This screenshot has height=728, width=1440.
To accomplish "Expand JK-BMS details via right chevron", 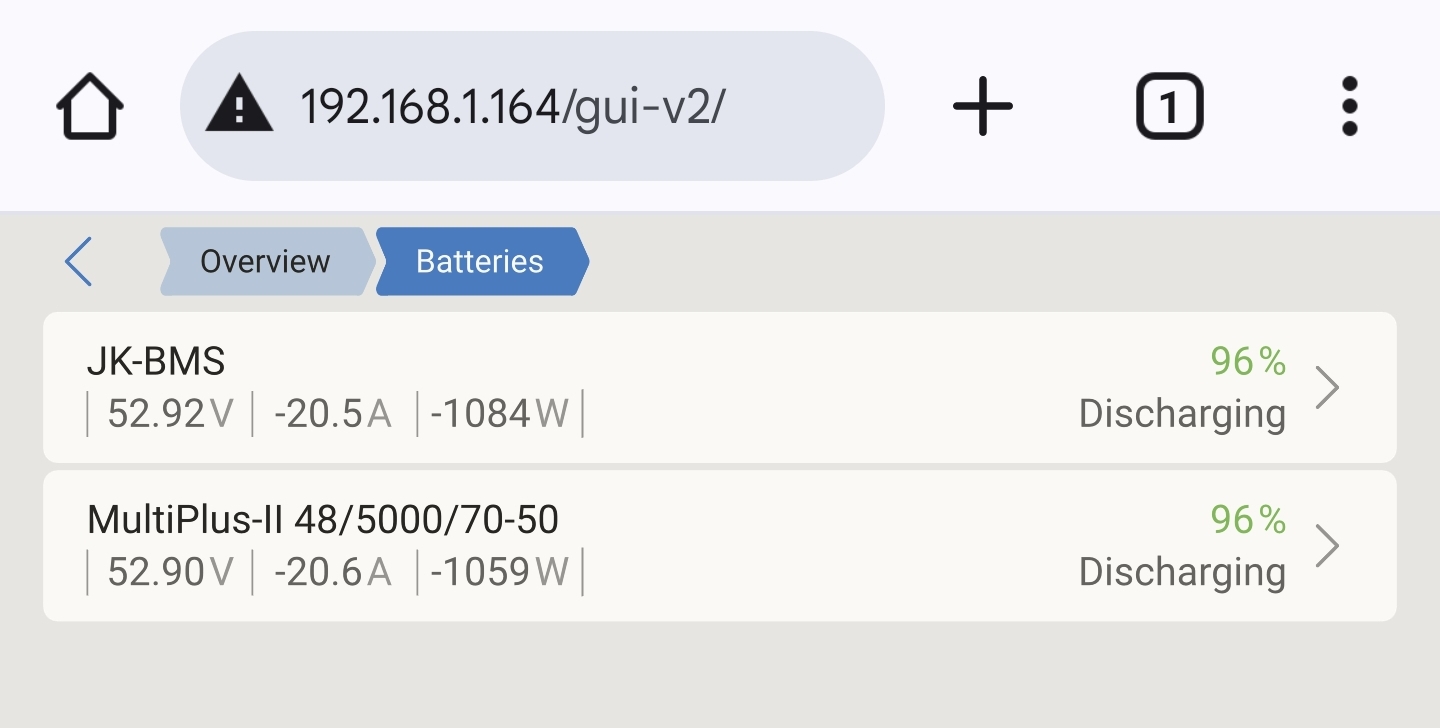I will pos(1327,388).
